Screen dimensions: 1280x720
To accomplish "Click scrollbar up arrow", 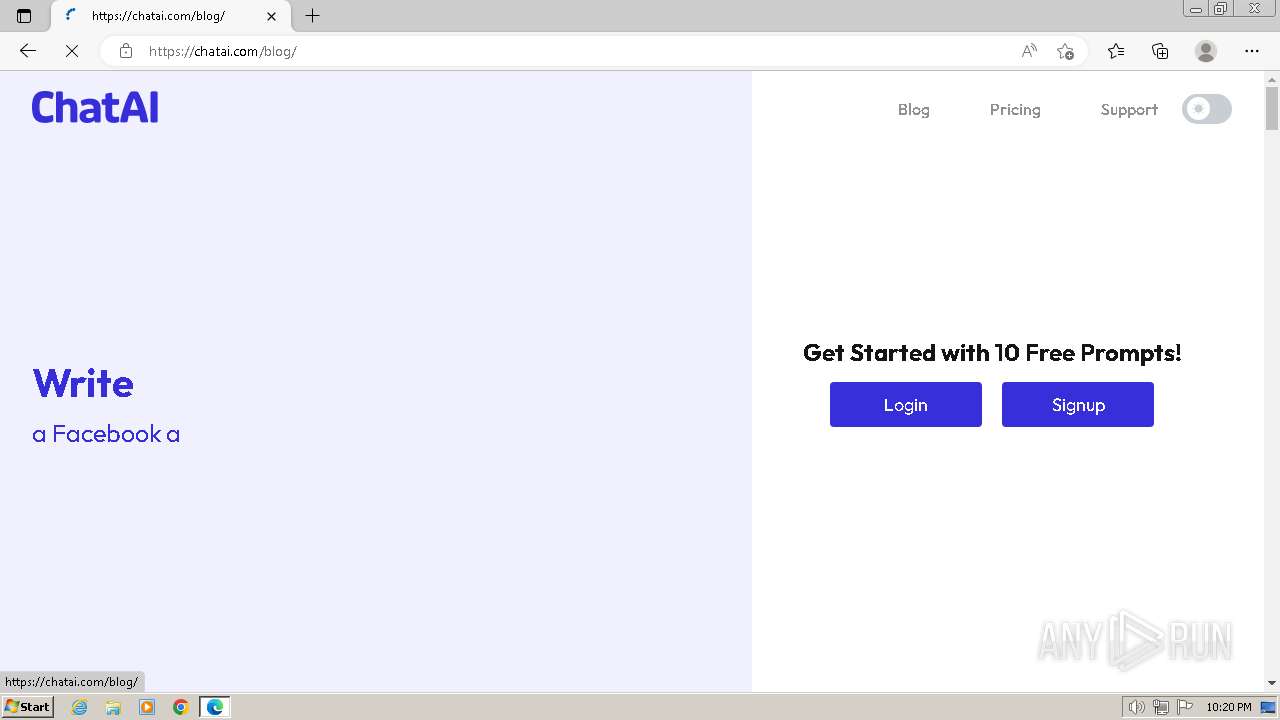I will pyautogui.click(x=1272, y=79).
